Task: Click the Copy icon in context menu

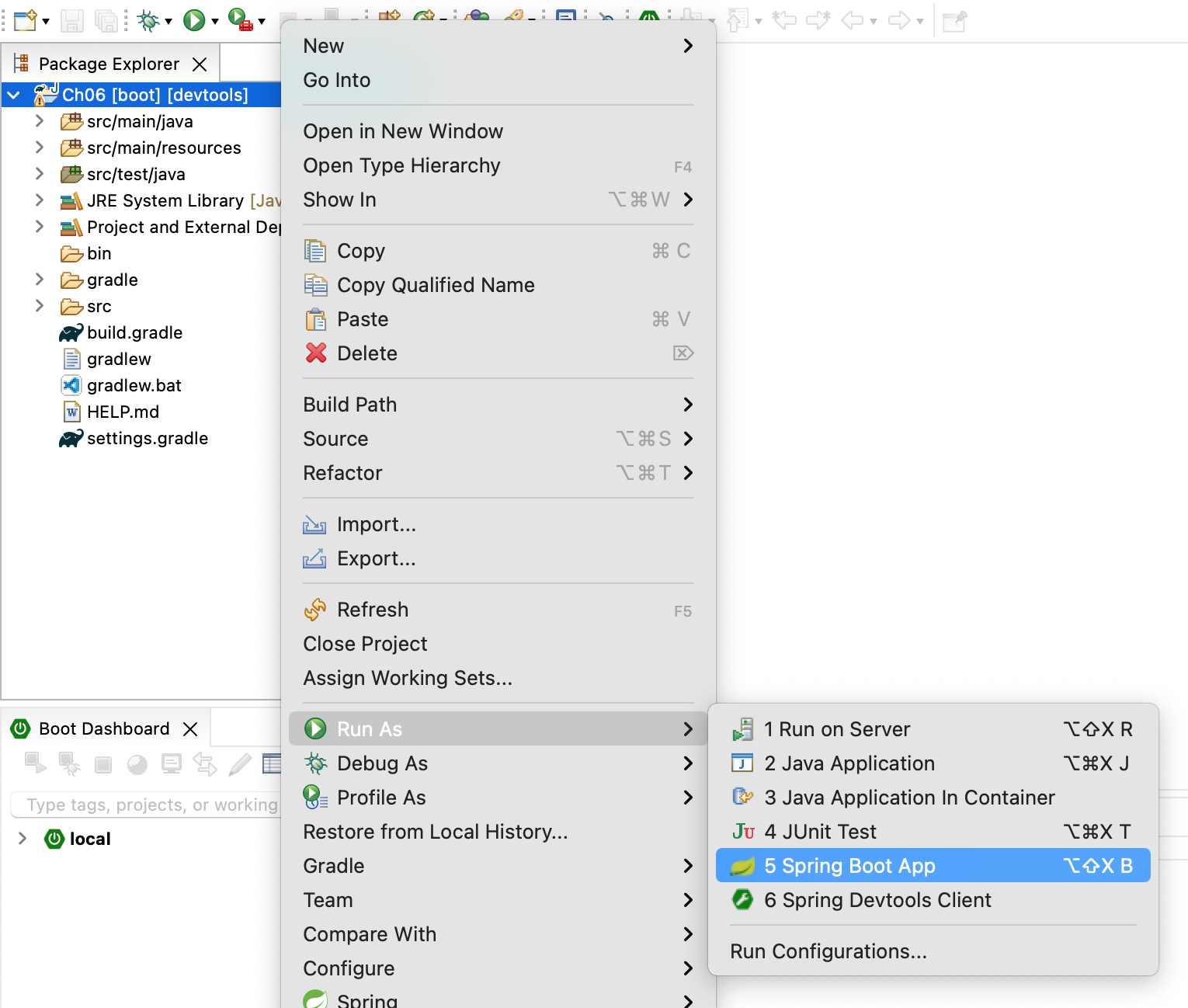Action: pyautogui.click(x=315, y=251)
